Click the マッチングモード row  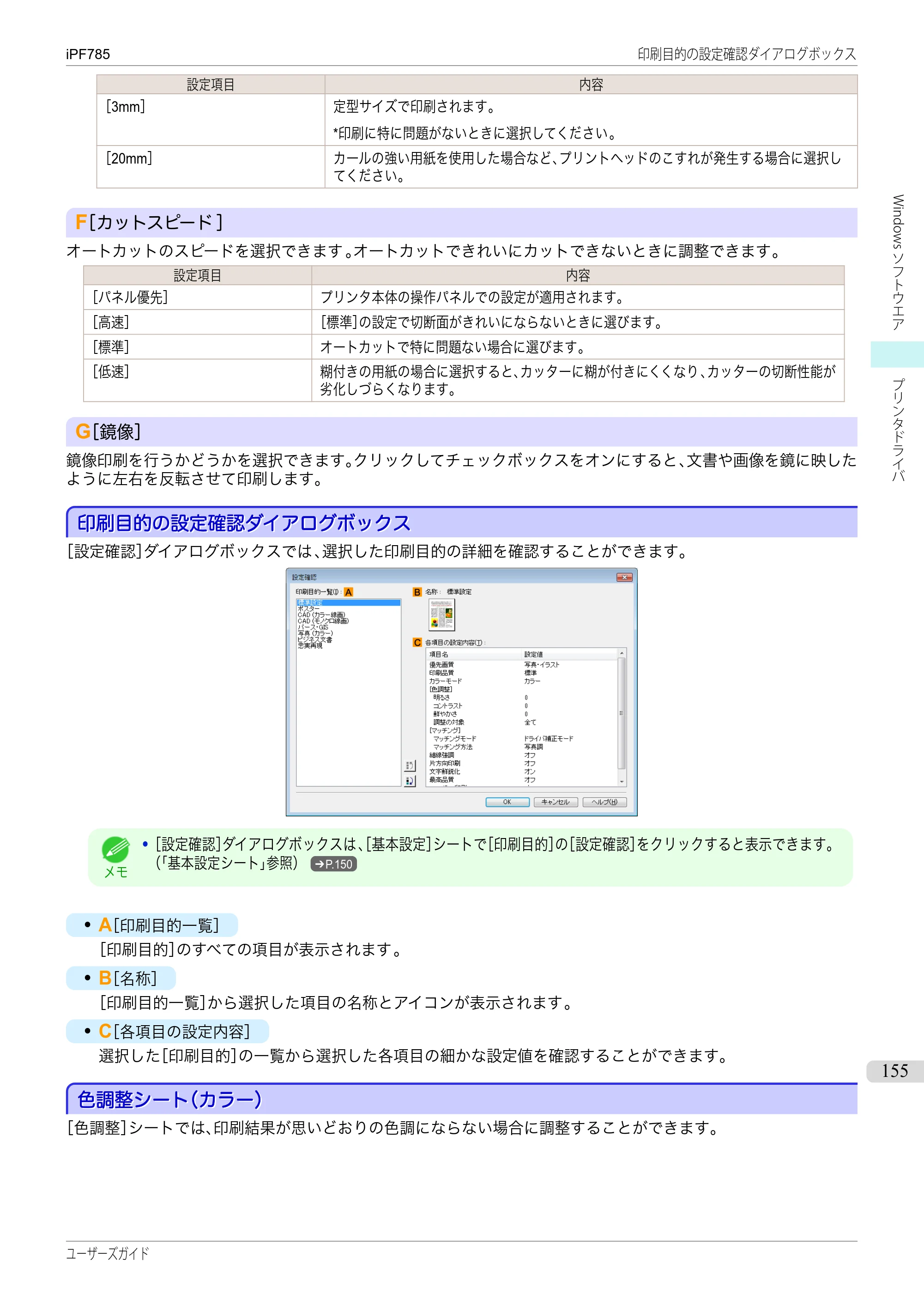pyautogui.click(x=522, y=739)
